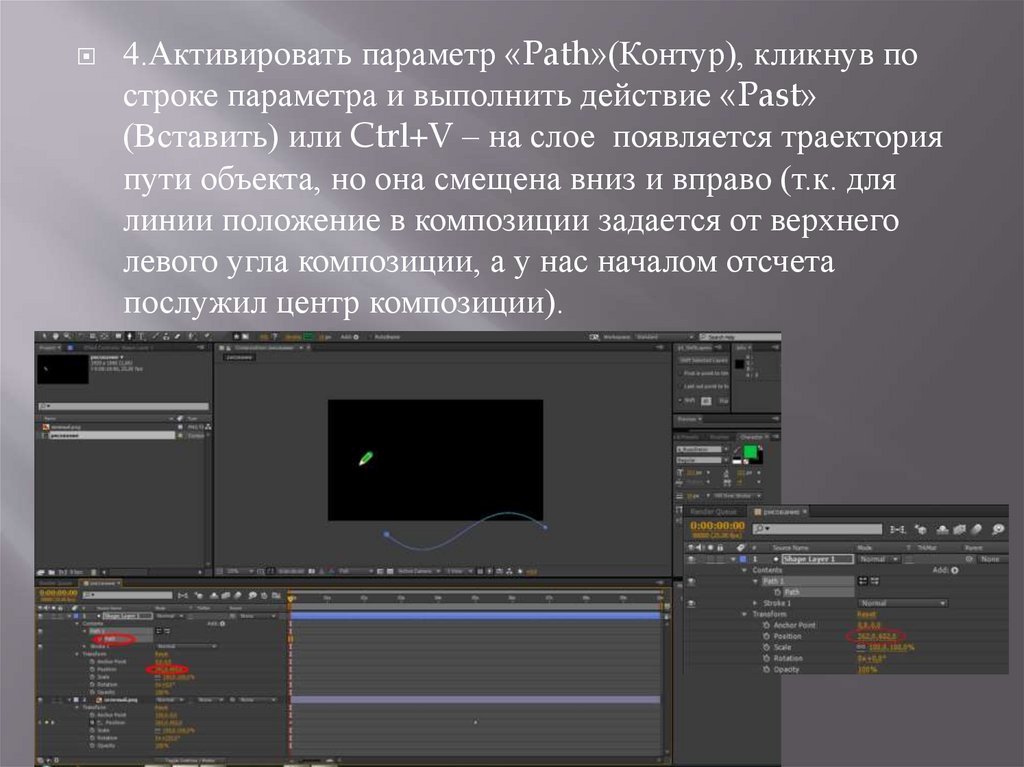Viewport: 1024px width, 767px height.
Task: Select the Composition viewer tab
Action: (264, 348)
